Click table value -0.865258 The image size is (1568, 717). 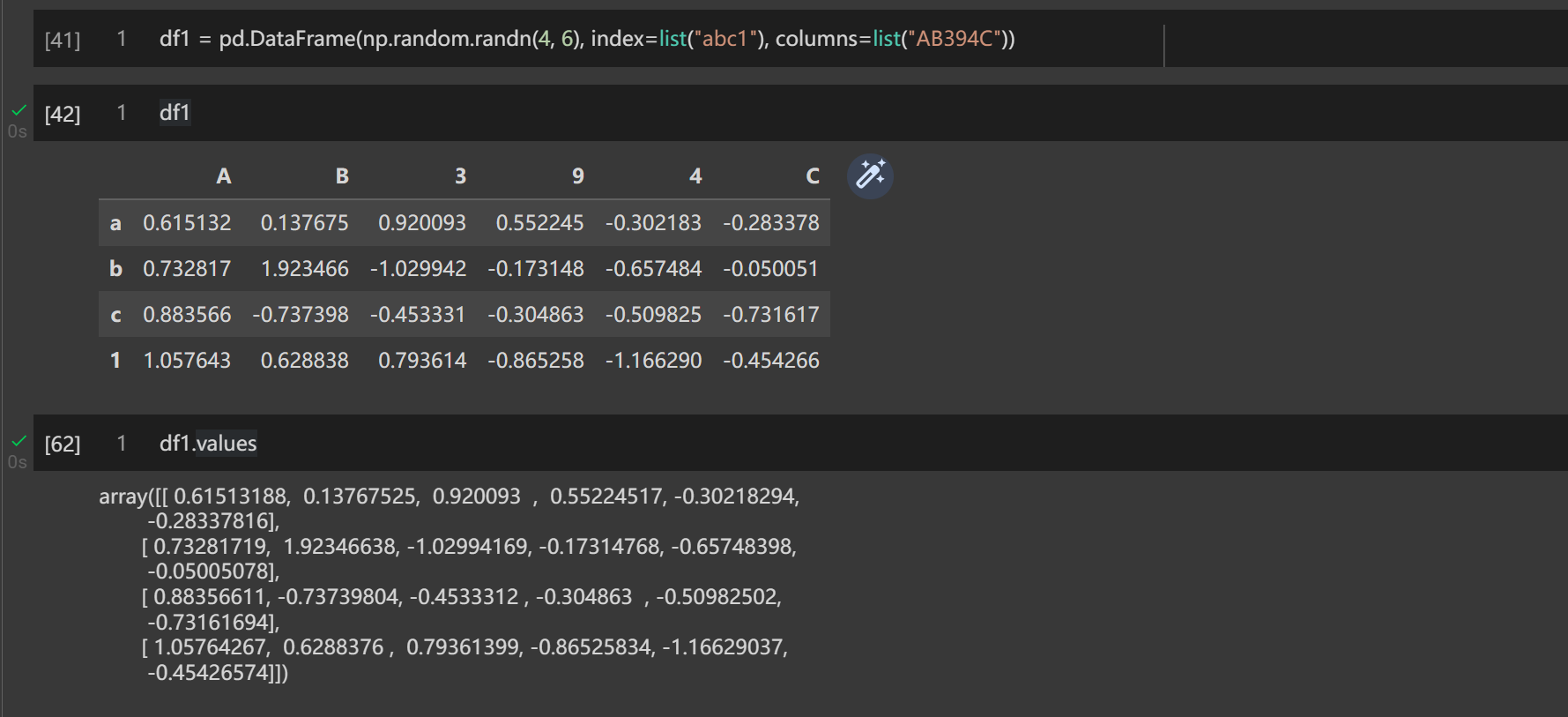(x=536, y=361)
